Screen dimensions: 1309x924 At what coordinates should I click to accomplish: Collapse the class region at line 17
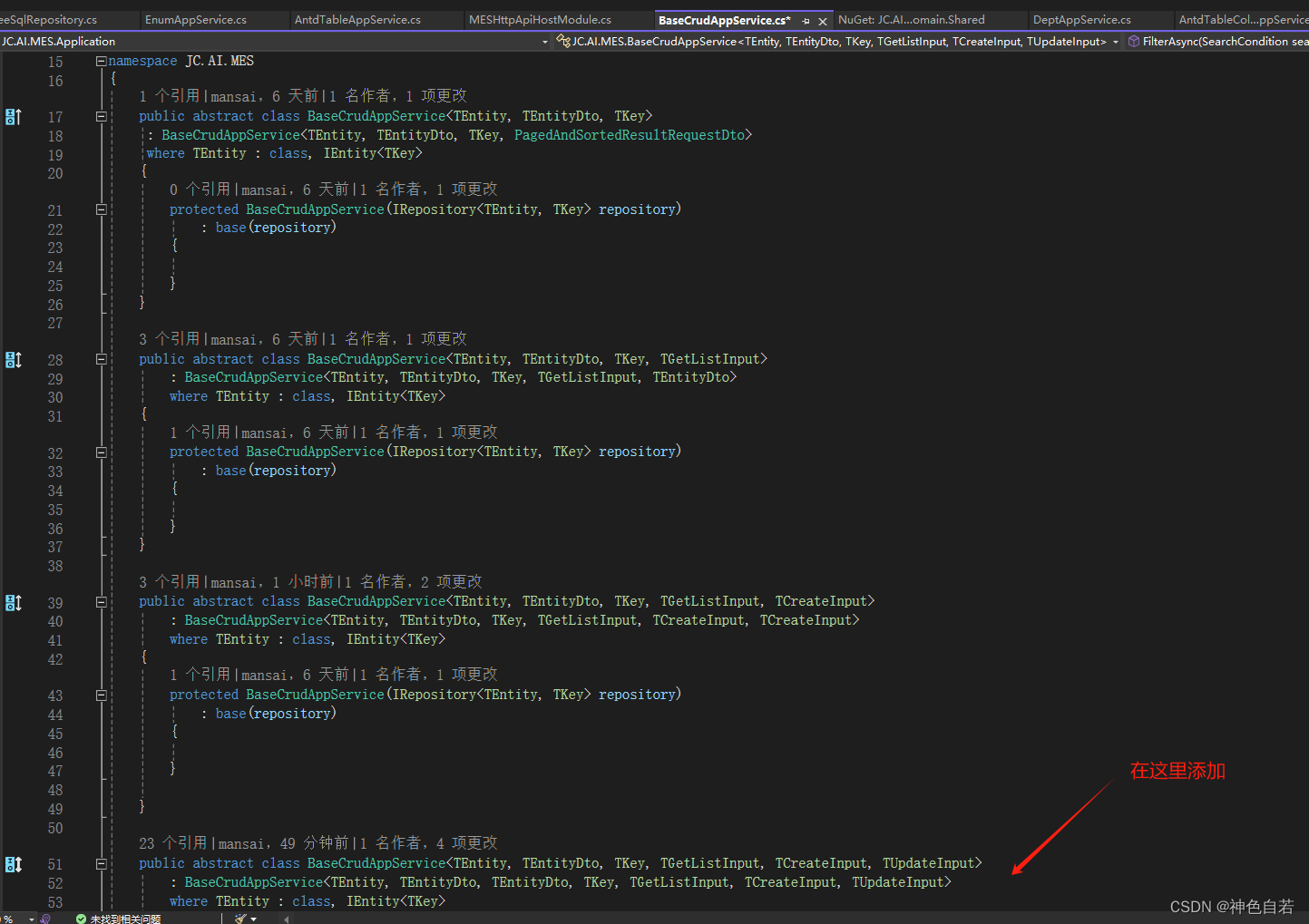[101, 116]
